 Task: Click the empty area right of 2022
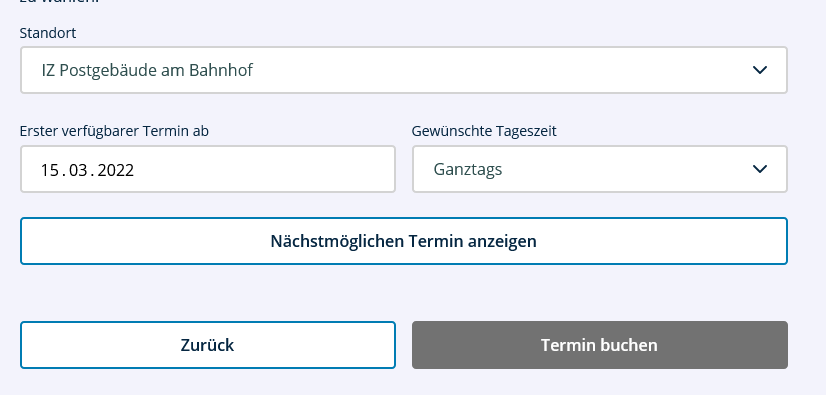point(263,170)
